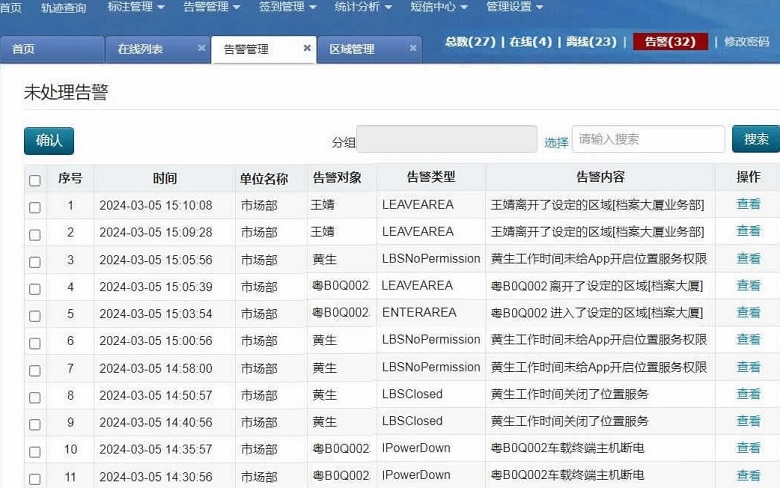Click 离线(23) status link
This screenshot has width=780, height=488.
point(591,42)
